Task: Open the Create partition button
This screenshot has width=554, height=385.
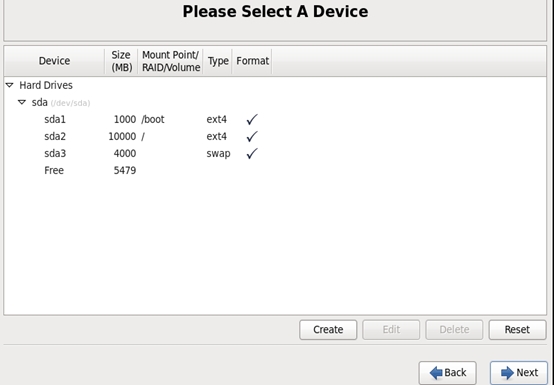Action: [x=328, y=330]
